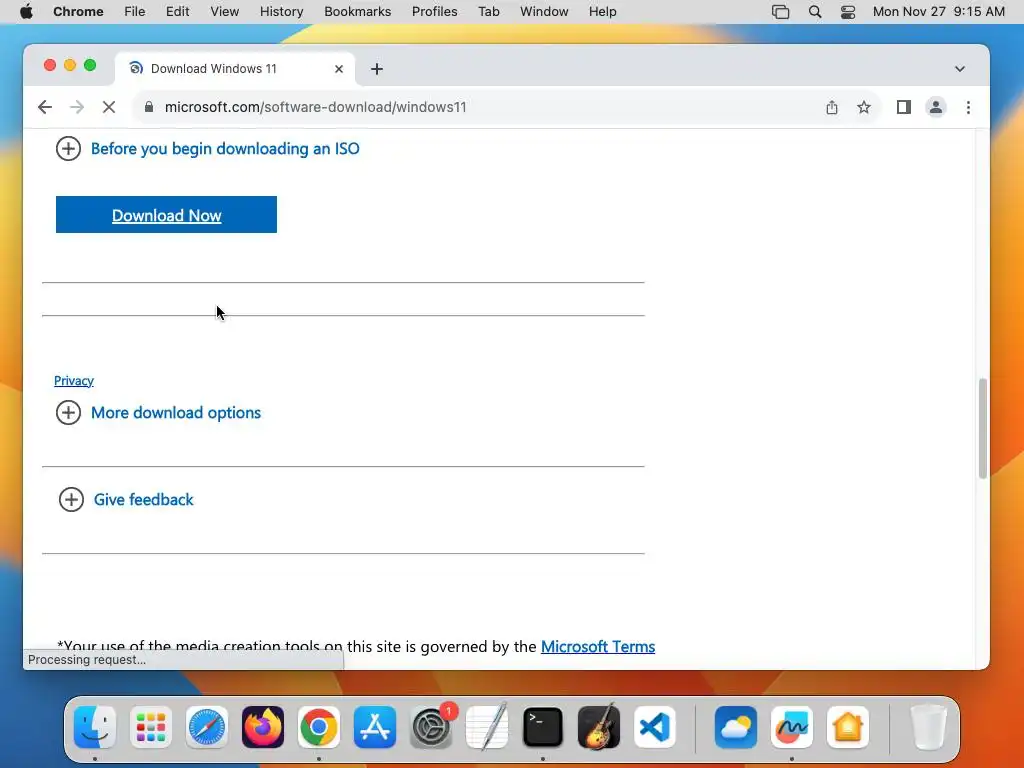Image resolution: width=1024 pixels, height=768 pixels.
Task: Open the Trash from the Dock
Action: 928,727
